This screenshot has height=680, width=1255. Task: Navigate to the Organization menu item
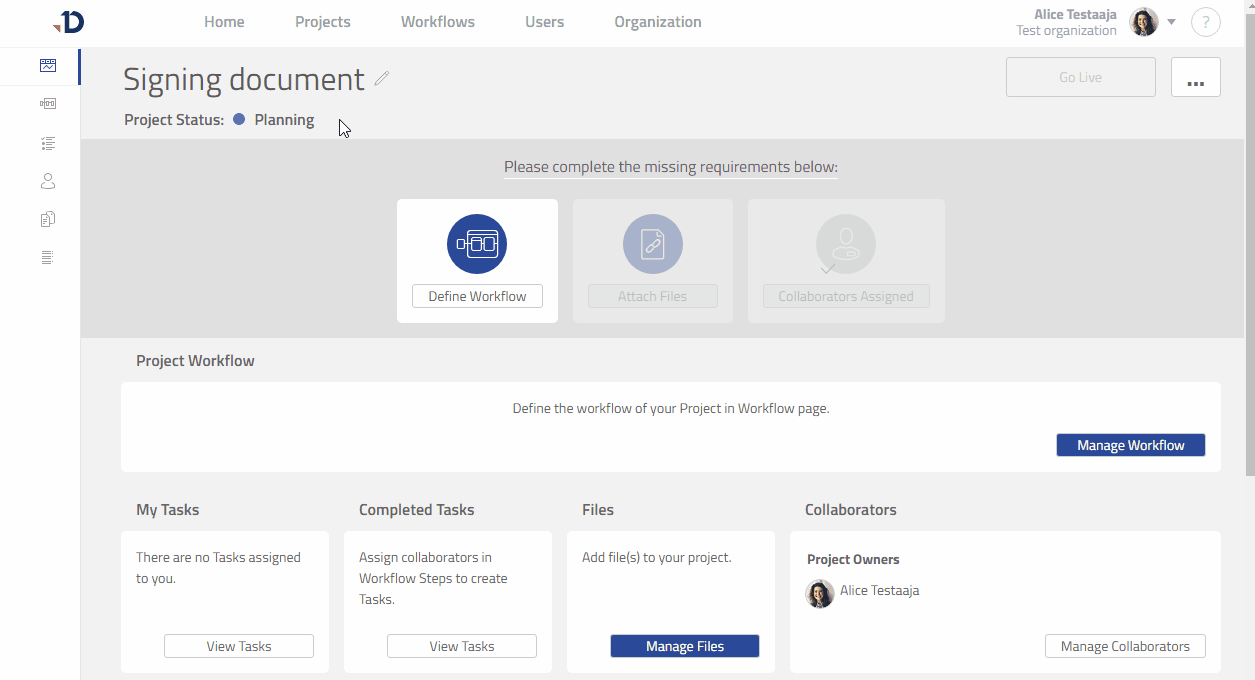coord(657,22)
